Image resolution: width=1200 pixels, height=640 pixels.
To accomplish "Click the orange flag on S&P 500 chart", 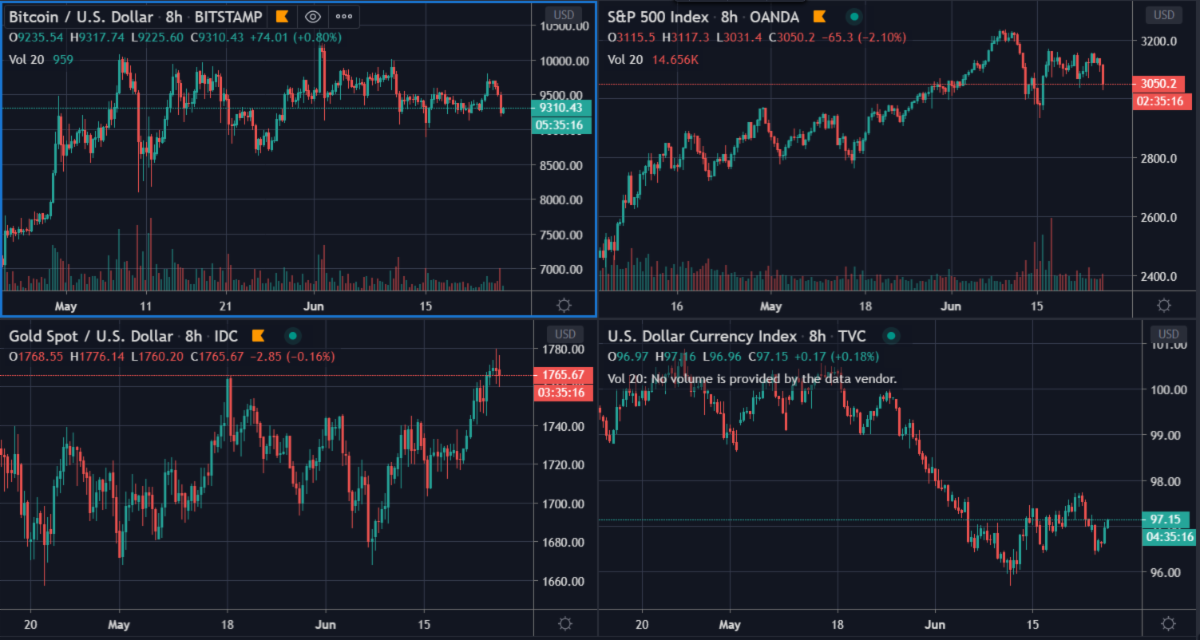I will coord(820,17).
